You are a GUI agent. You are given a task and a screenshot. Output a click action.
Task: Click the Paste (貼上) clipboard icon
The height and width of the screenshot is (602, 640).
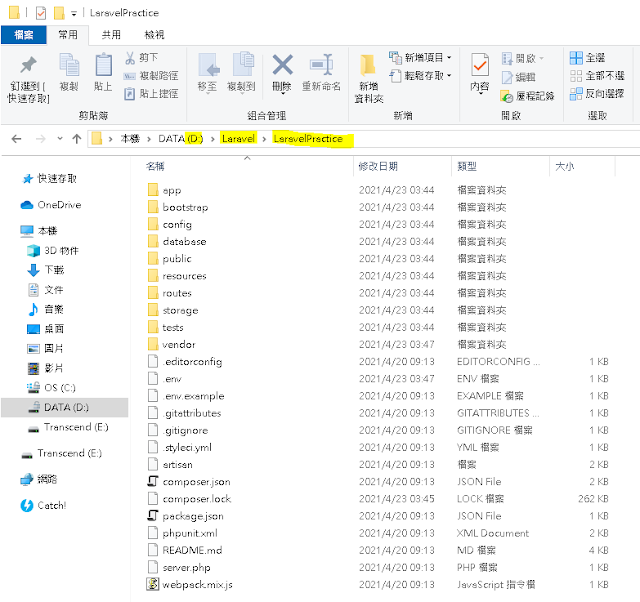[103, 64]
